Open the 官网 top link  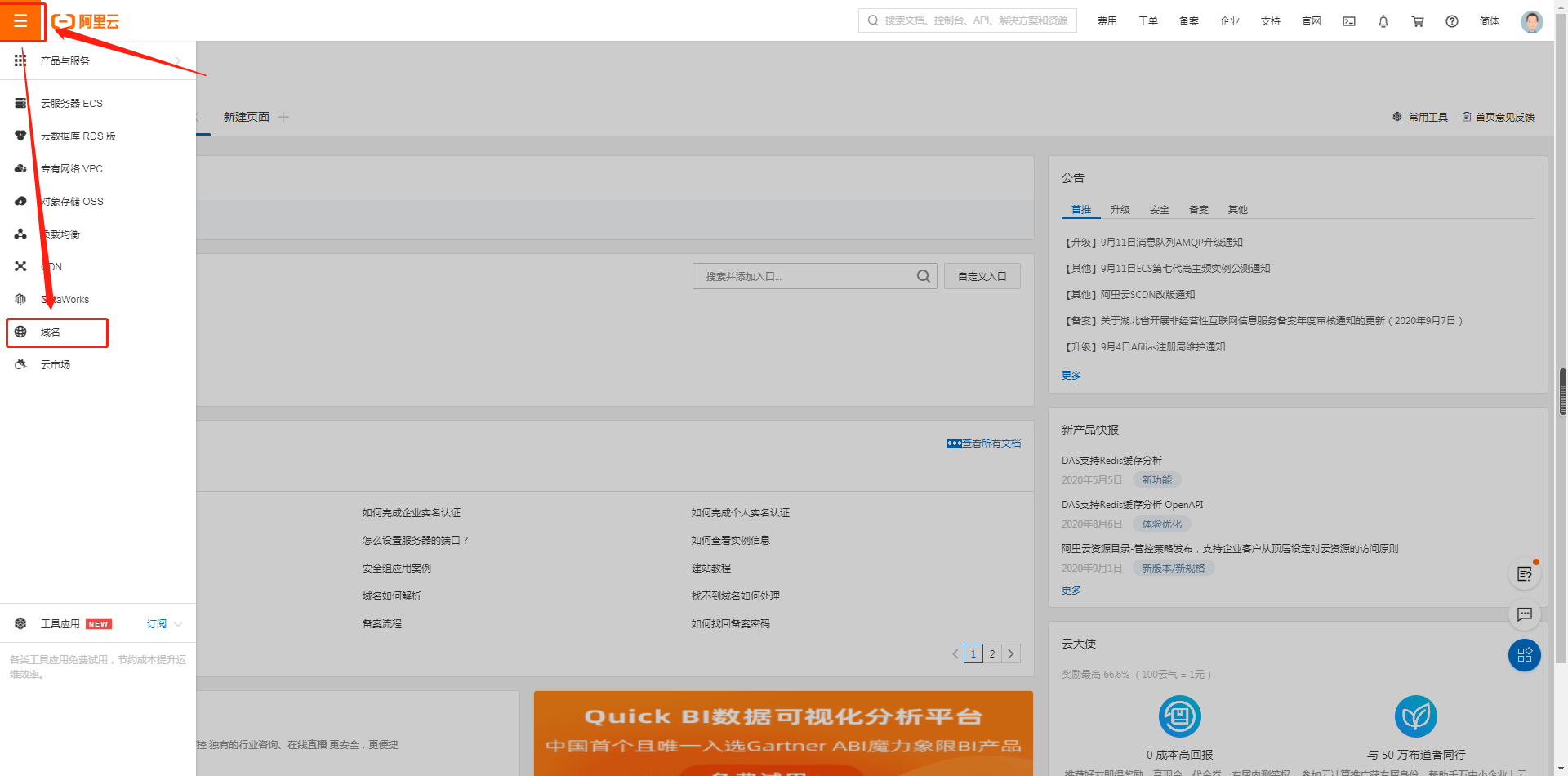1312,21
